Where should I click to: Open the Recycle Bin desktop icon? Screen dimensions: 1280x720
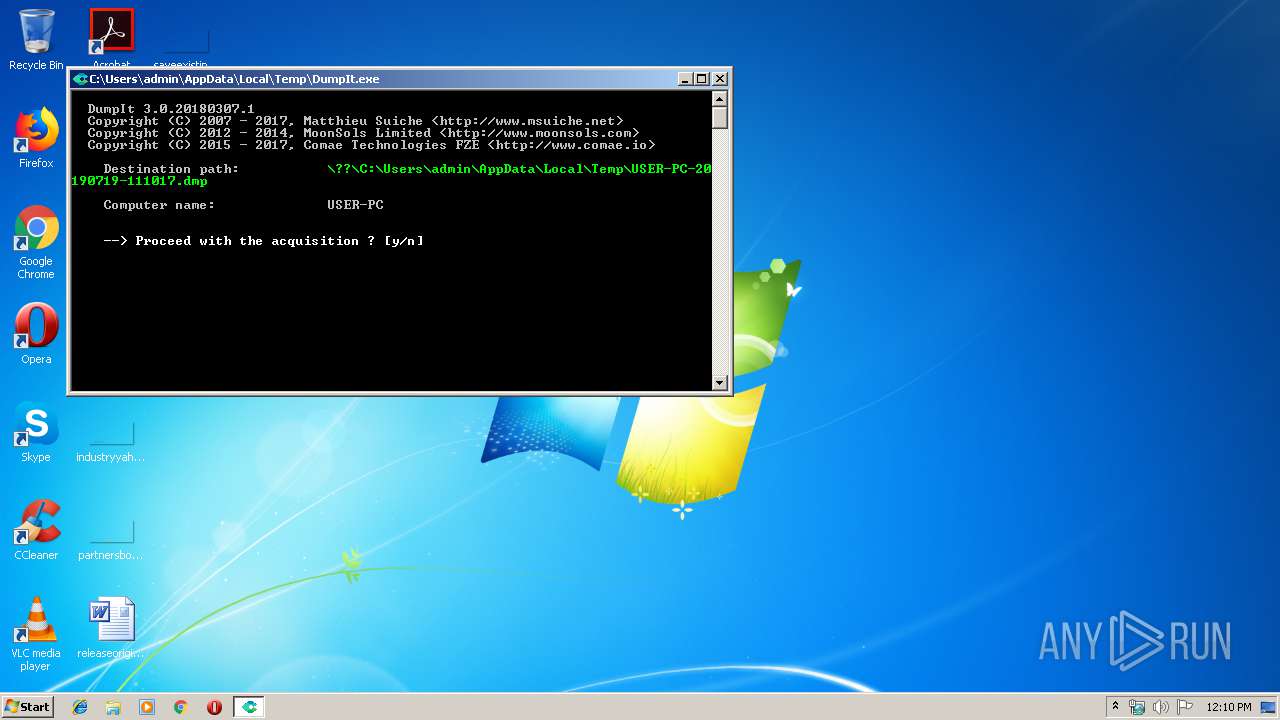36,40
